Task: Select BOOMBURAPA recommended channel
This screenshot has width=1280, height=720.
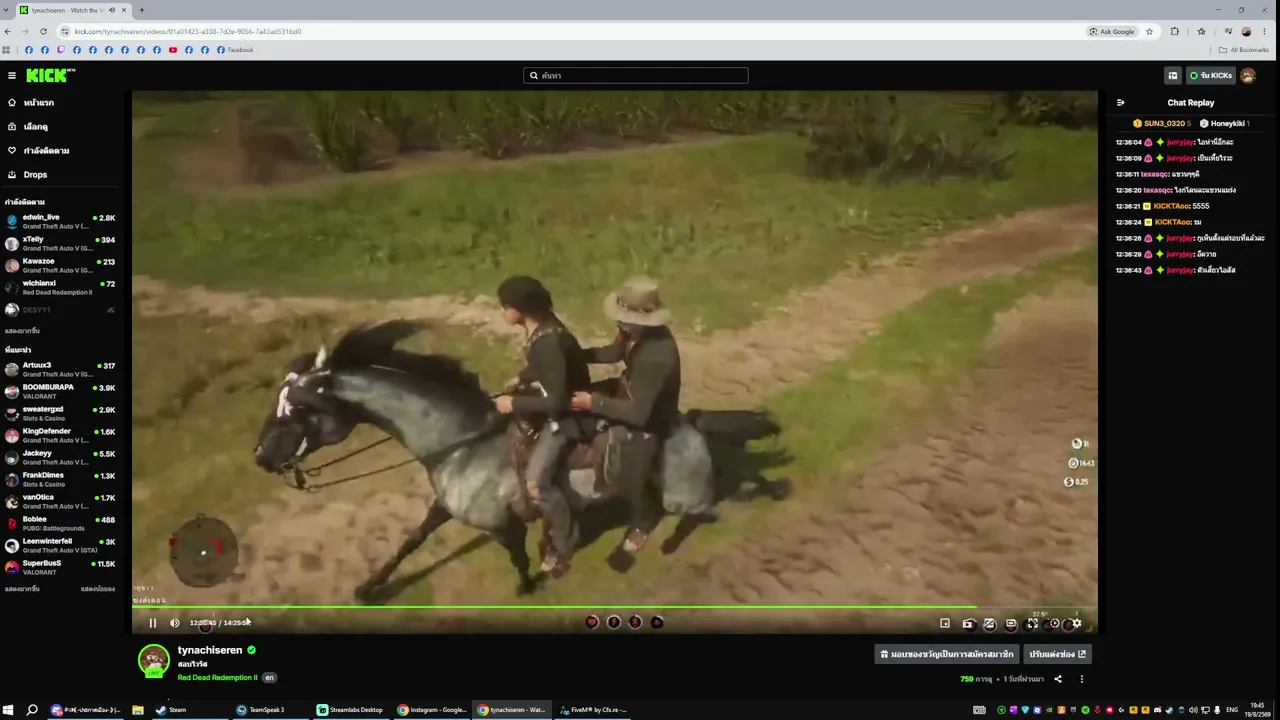Action: tap(60, 391)
